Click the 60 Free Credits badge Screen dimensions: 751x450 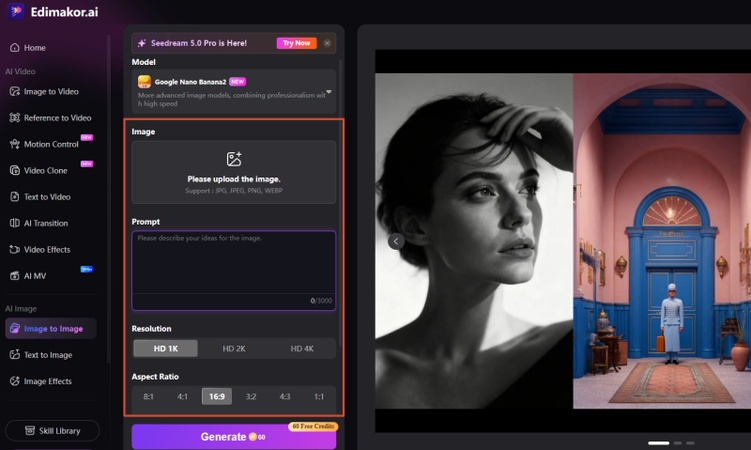tap(313, 426)
